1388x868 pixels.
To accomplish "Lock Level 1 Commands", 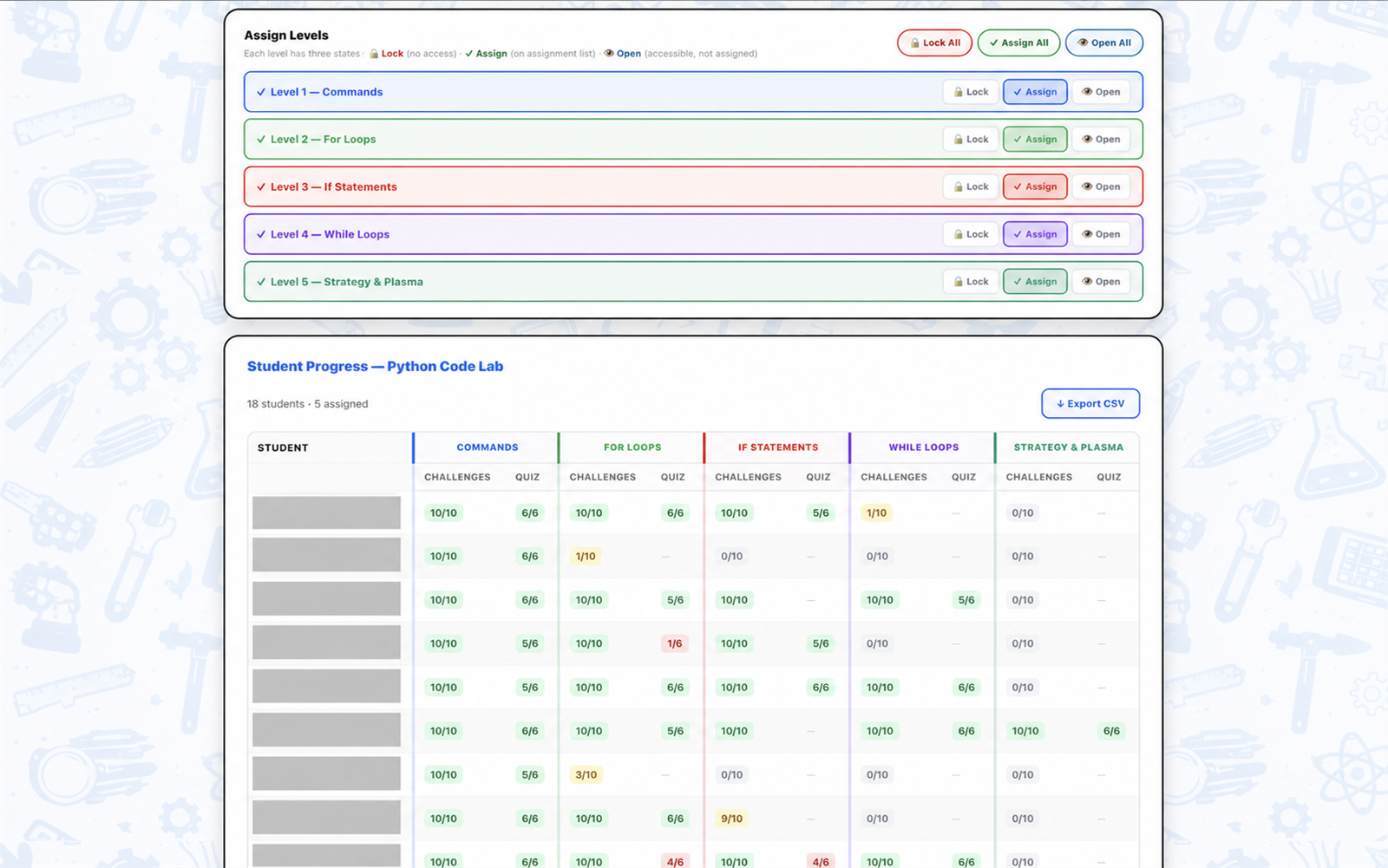I will click(971, 92).
